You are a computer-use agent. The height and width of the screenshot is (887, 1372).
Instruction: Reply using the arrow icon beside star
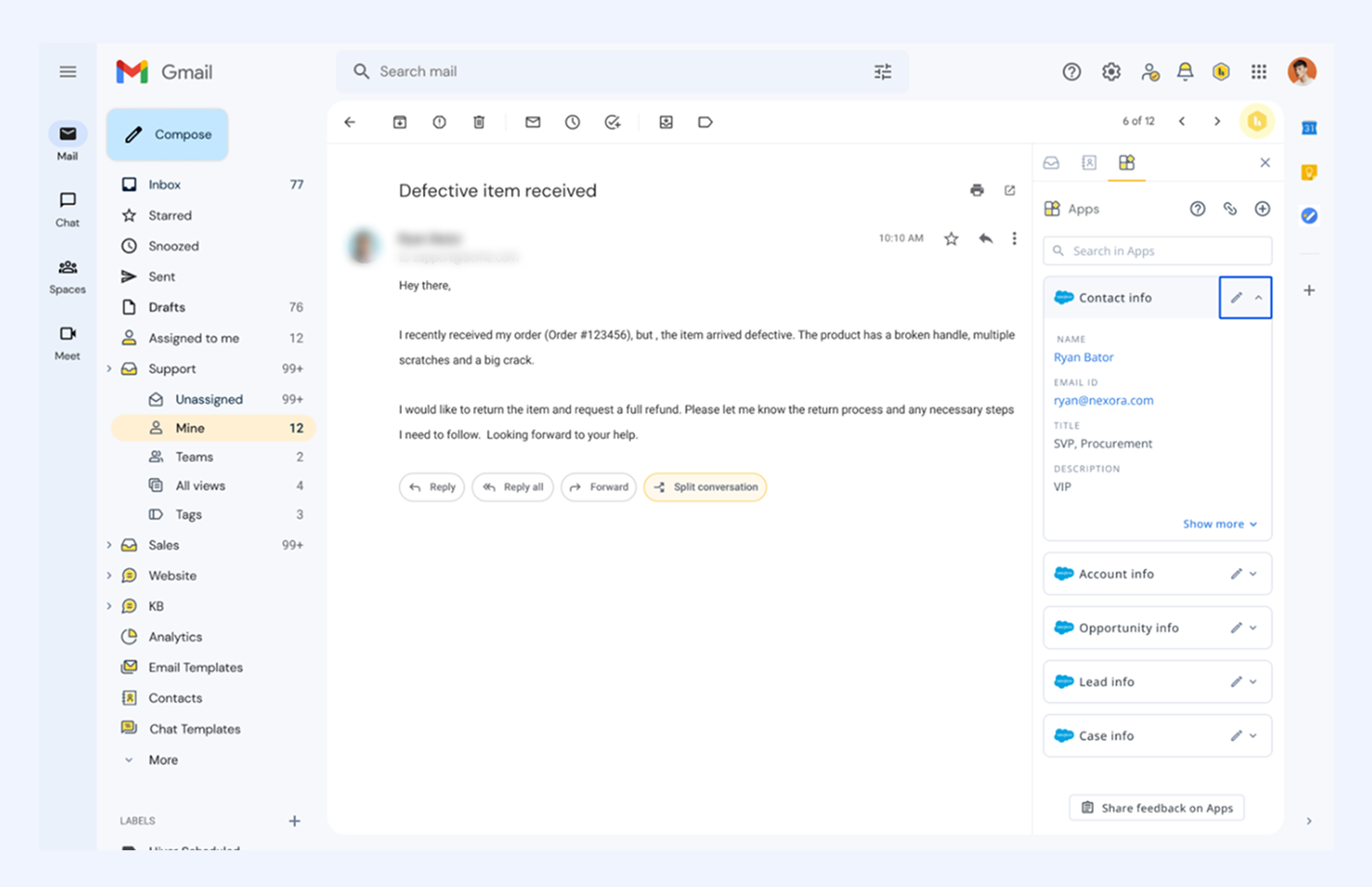986,239
